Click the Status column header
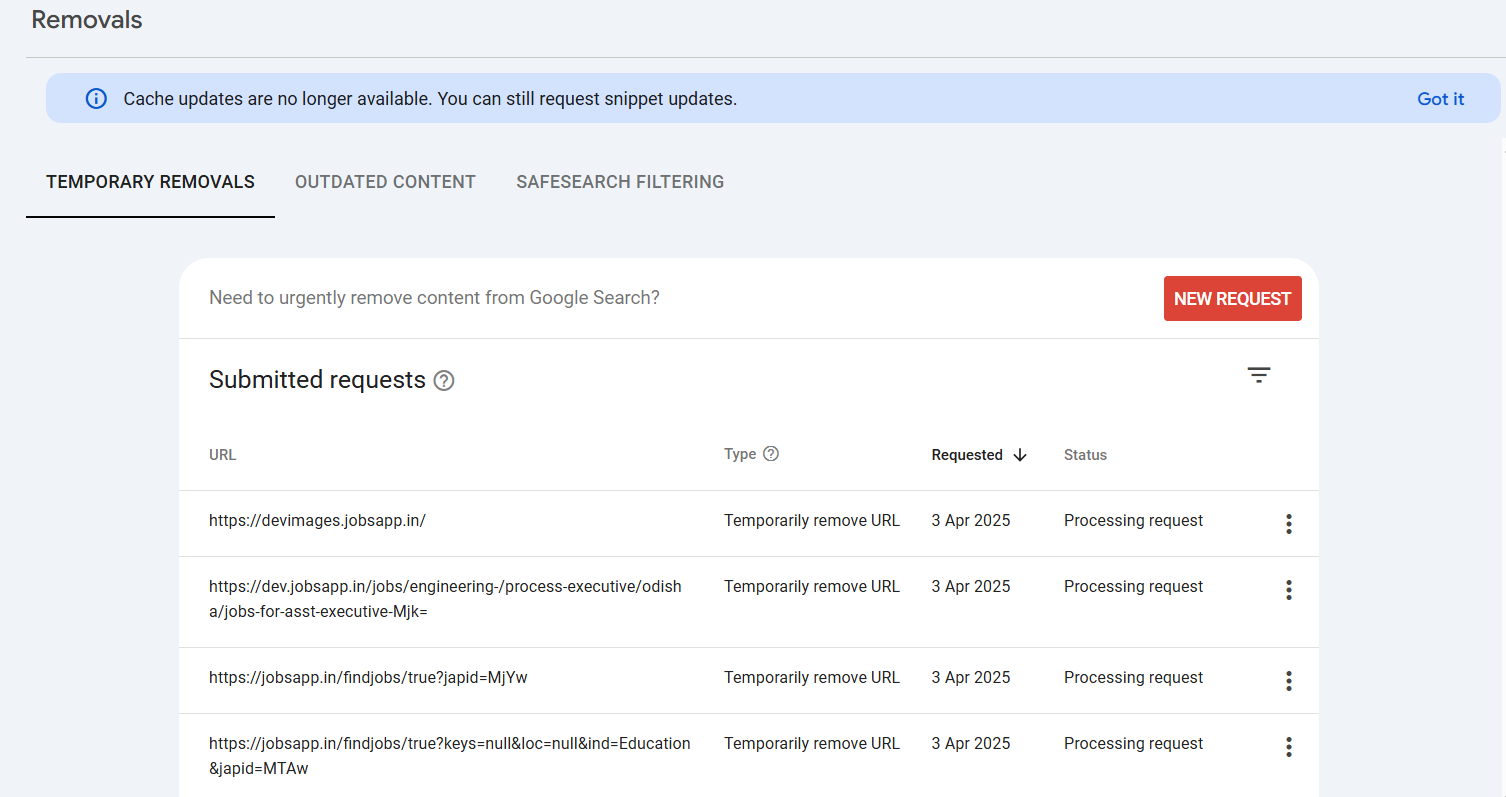This screenshot has height=797, width=1506. click(x=1085, y=455)
